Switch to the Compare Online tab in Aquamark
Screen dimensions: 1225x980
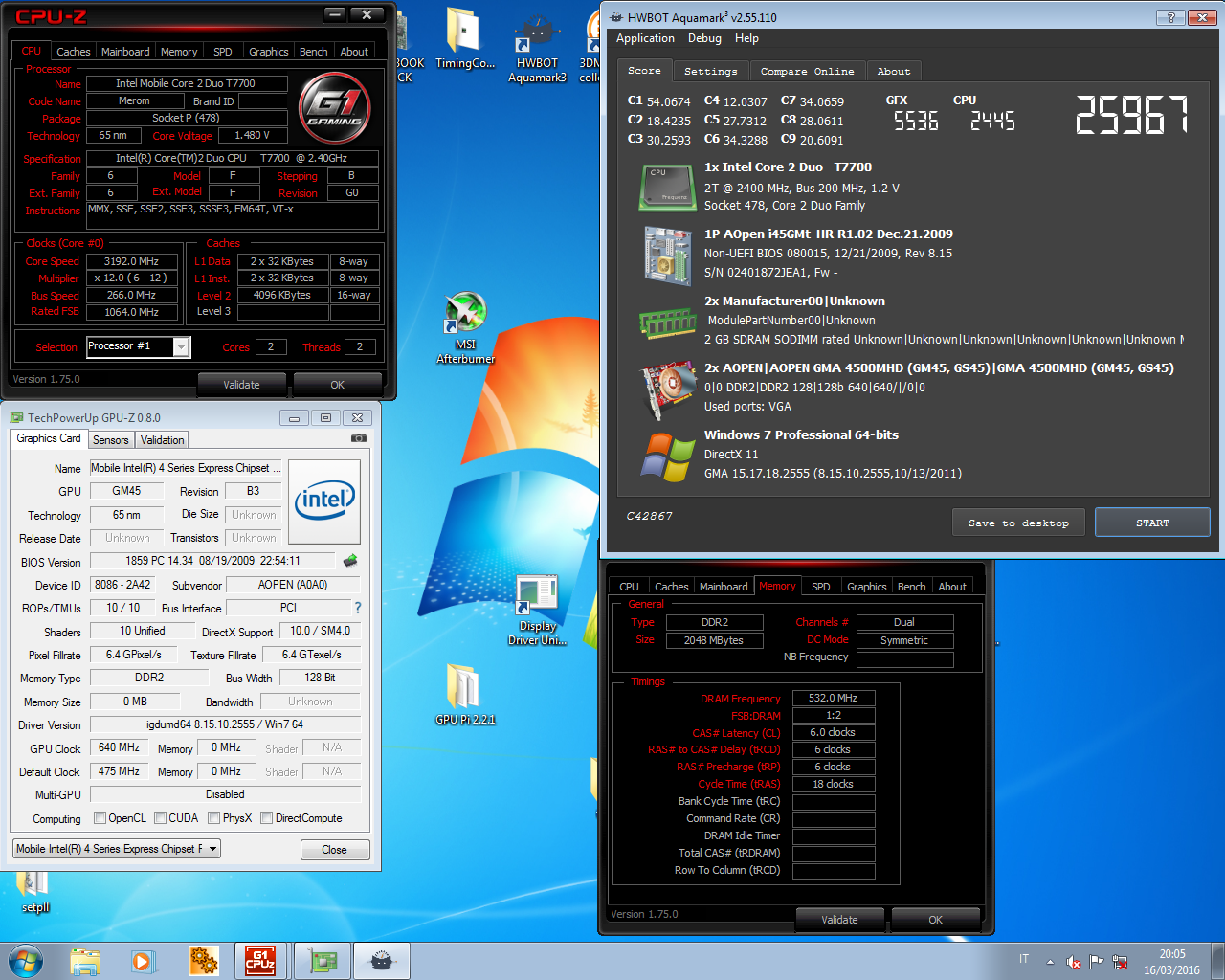[x=807, y=72]
